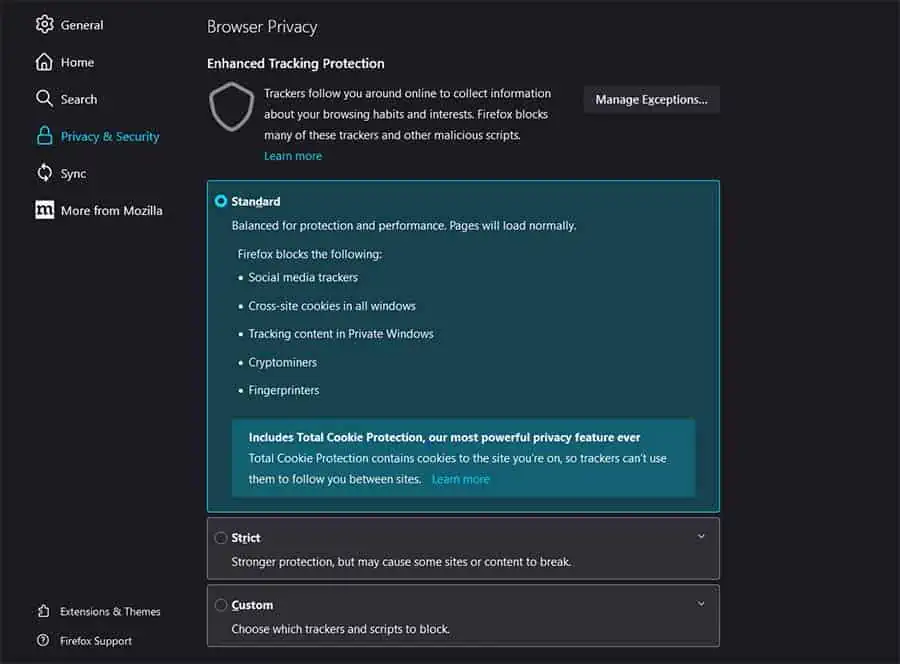Screen dimensions: 900x664
Task: Click 'Firefox blocks the following:' text
Action: click(x=310, y=254)
